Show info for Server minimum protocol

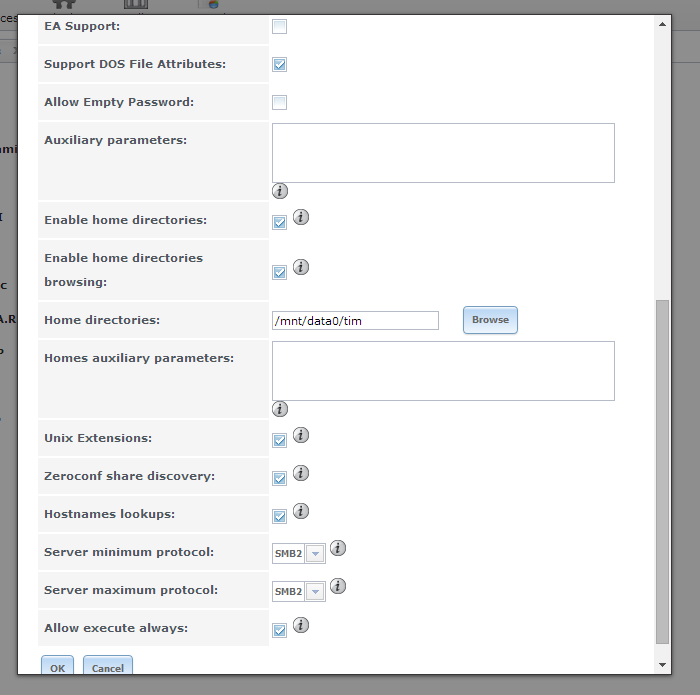338,548
